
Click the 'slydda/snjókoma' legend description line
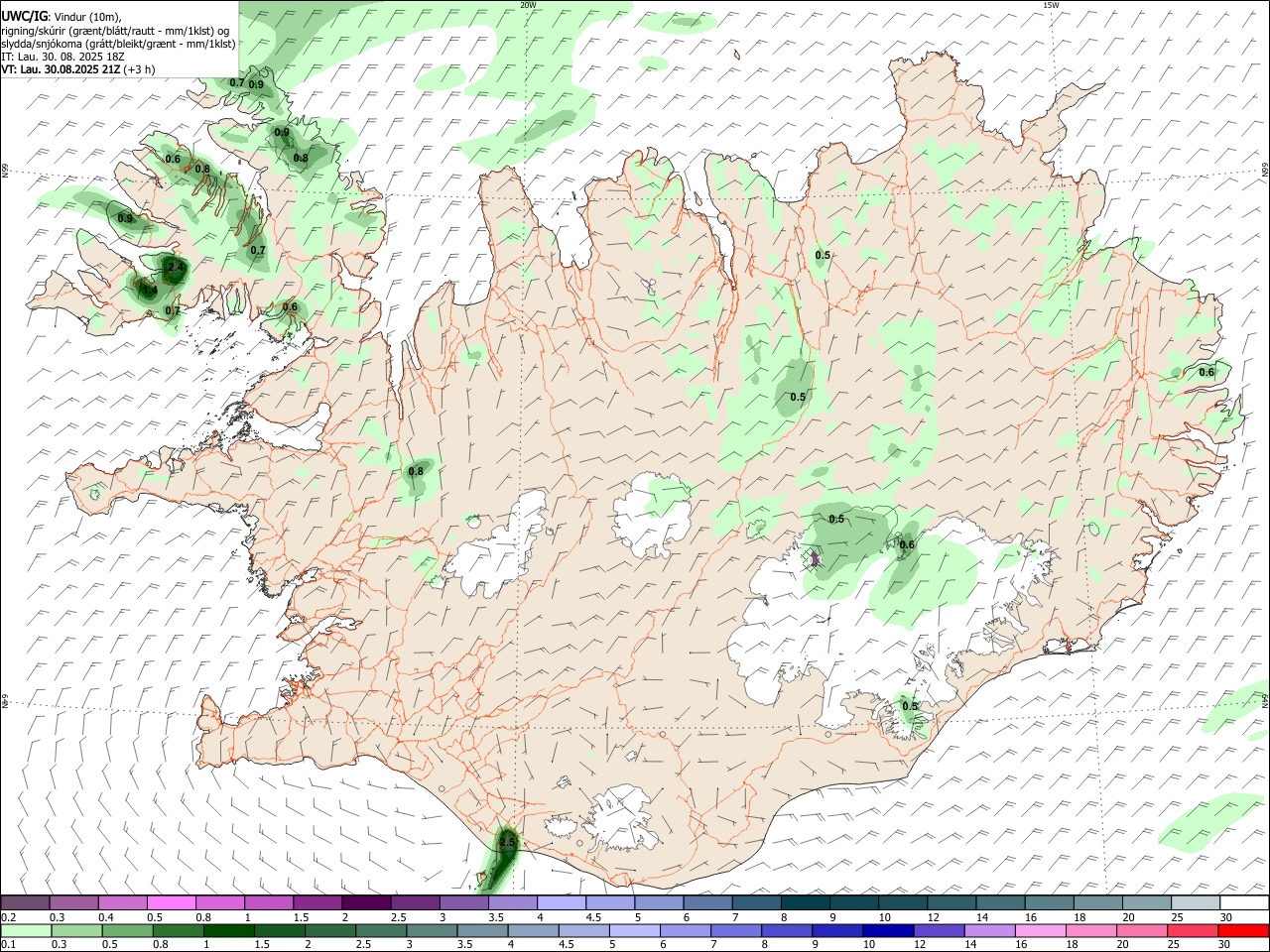(118, 44)
